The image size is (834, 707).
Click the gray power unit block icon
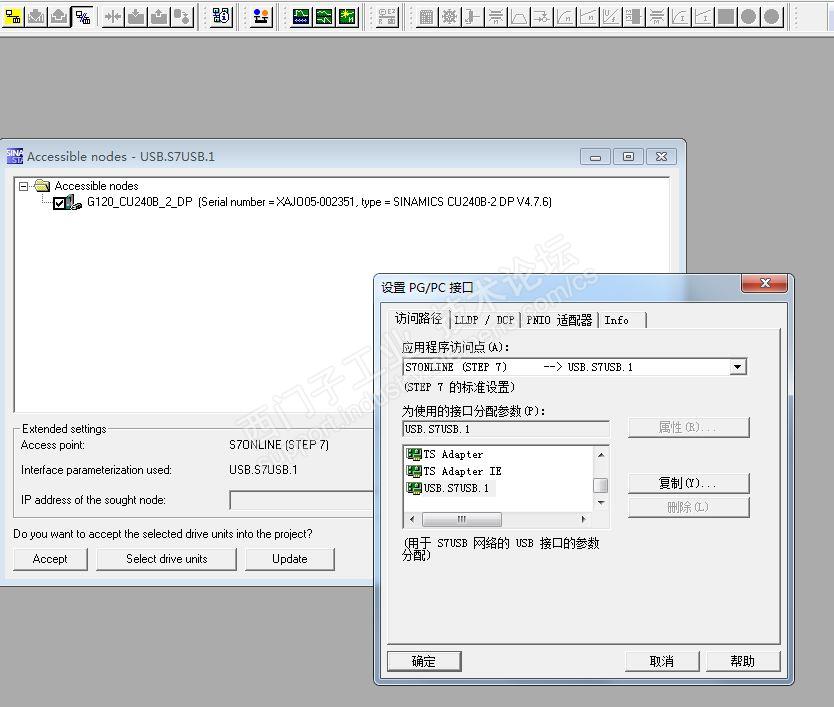pyautogui.click(x=633, y=17)
